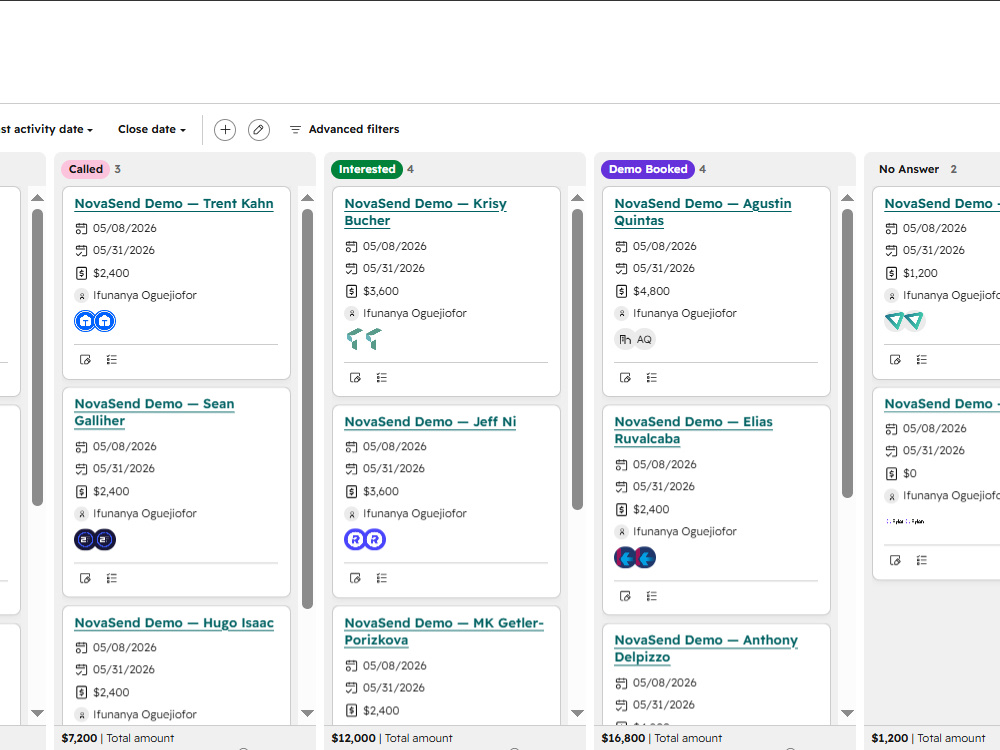Open NovaSend Demo — Anthony Delpizzo deal
The height and width of the screenshot is (750, 1000).
pos(706,648)
